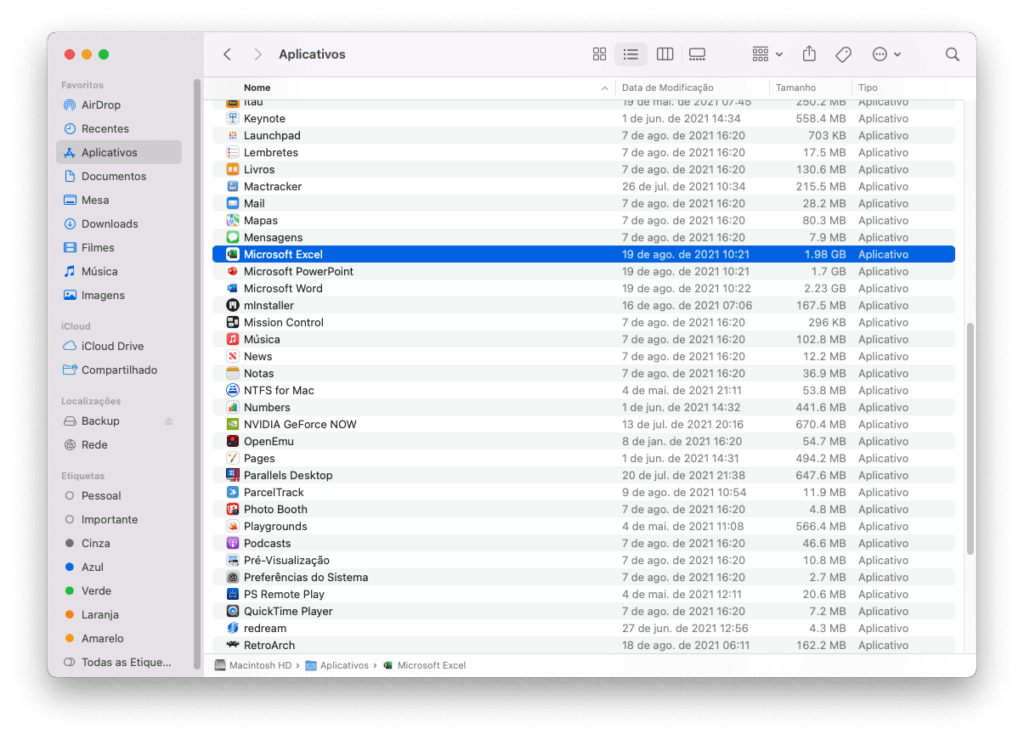The image size is (1024, 740).
Task: Go back with the left chevron button
Action: (227, 54)
